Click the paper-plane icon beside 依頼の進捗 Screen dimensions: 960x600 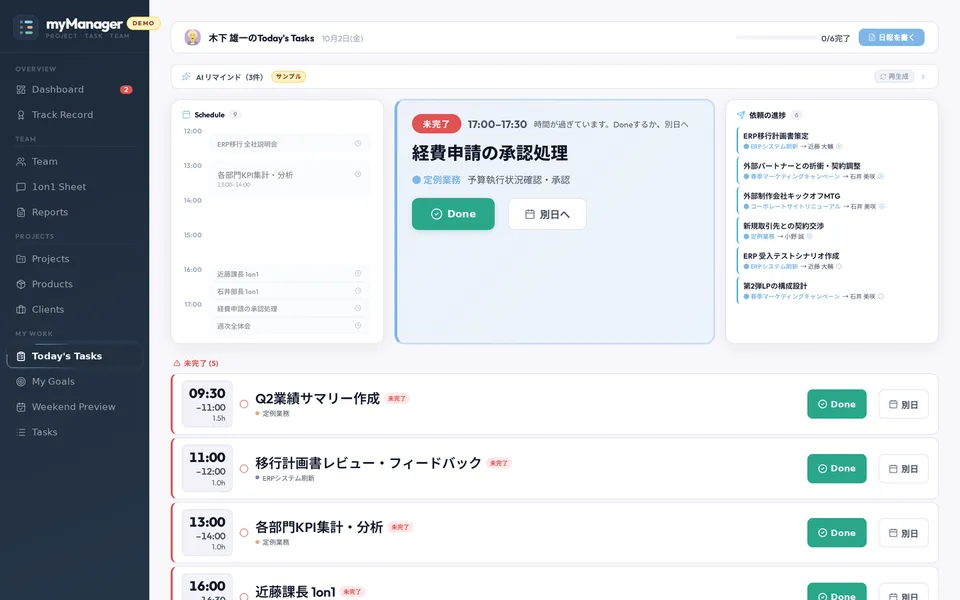[741, 115]
